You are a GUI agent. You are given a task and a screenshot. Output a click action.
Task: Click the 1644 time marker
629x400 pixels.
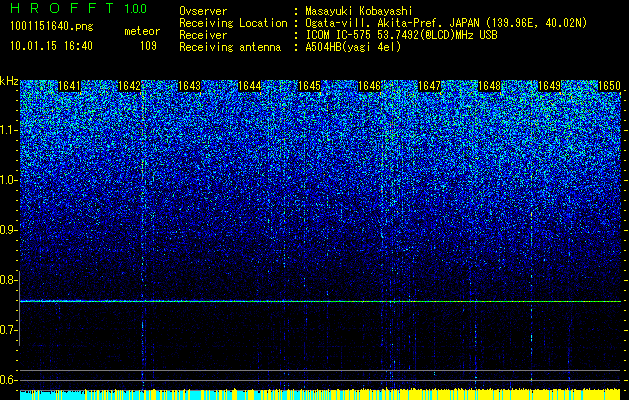pyautogui.click(x=250, y=86)
